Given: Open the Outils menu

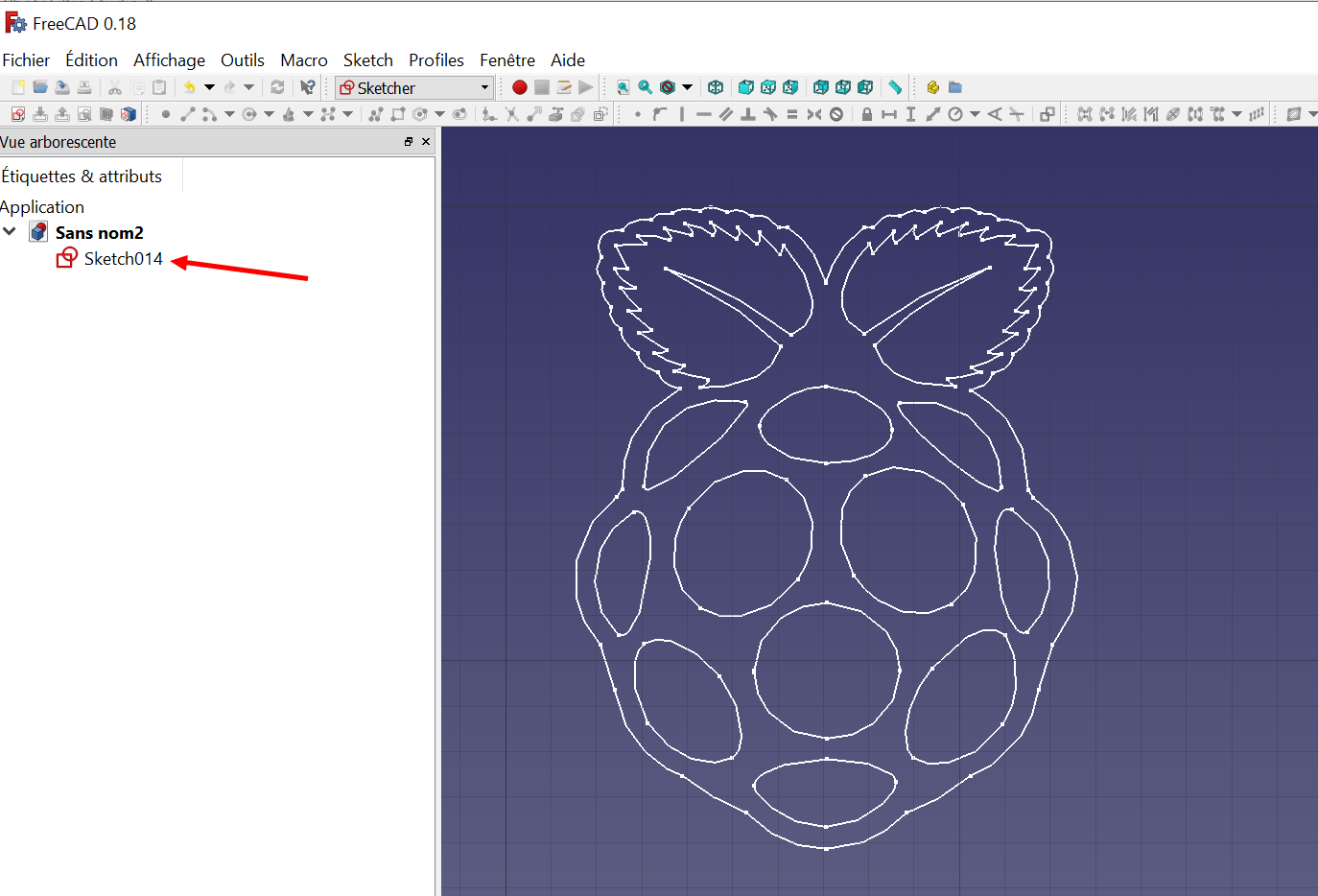Looking at the screenshot, I should click(243, 59).
